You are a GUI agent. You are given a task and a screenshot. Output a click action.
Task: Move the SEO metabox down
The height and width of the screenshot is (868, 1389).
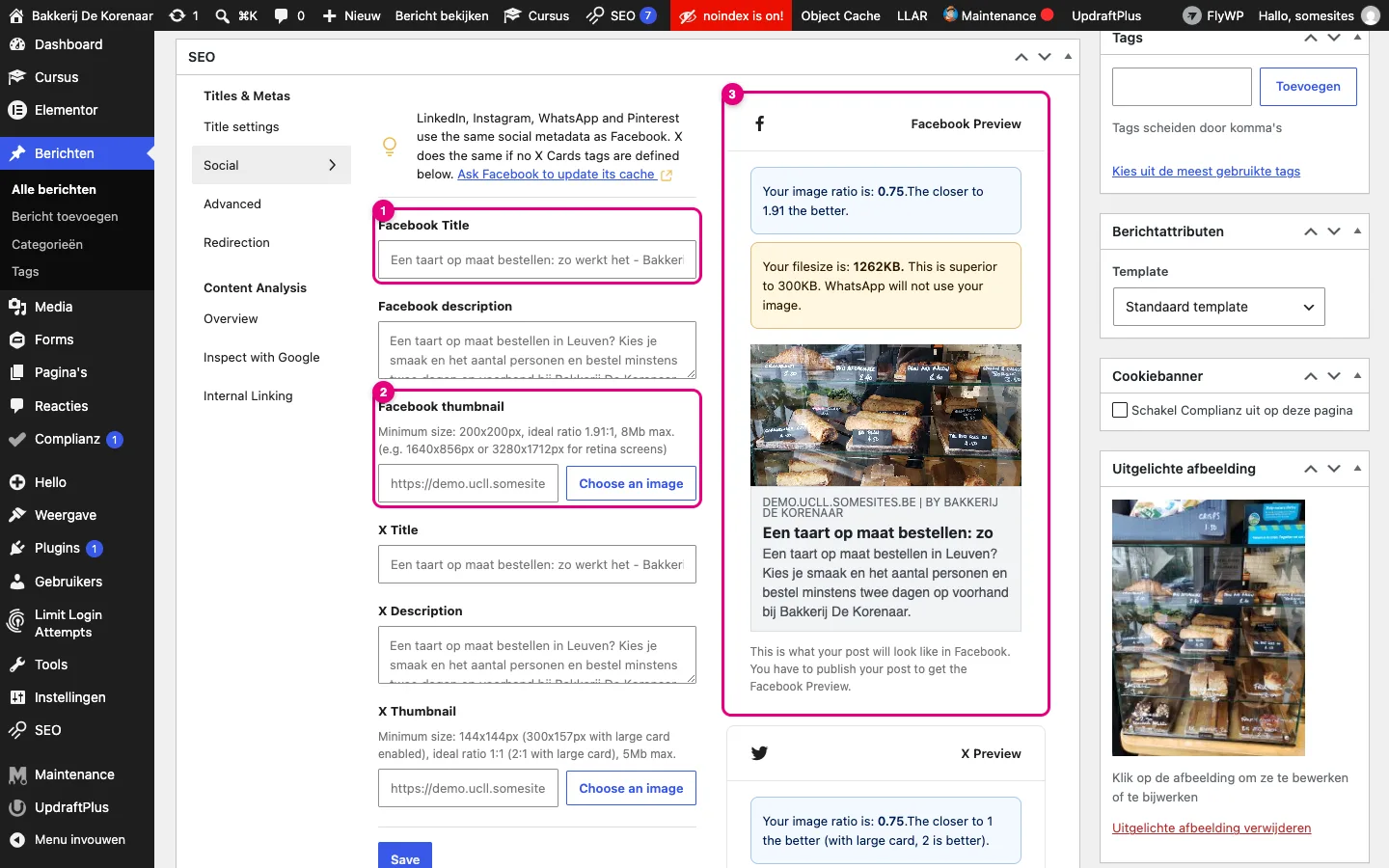(1045, 57)
